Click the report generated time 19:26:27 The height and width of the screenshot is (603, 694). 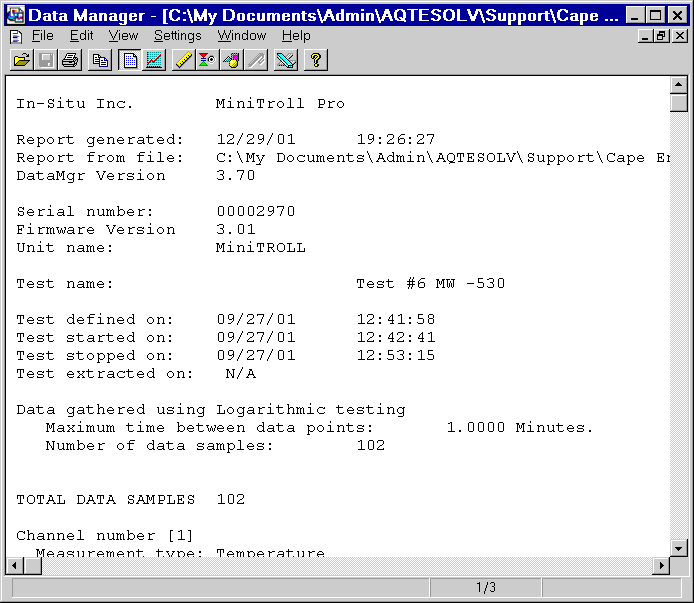click(396, 139)
